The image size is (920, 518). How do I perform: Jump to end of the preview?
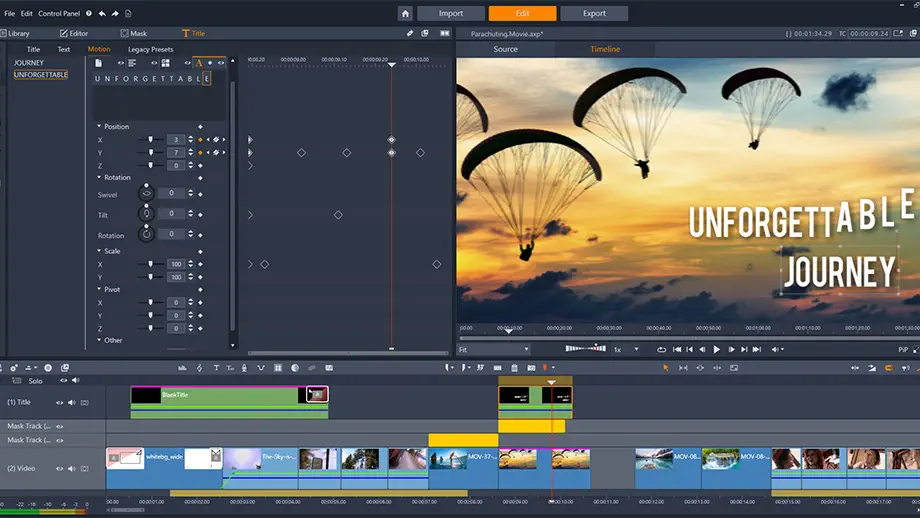click(x=757, y=350)
